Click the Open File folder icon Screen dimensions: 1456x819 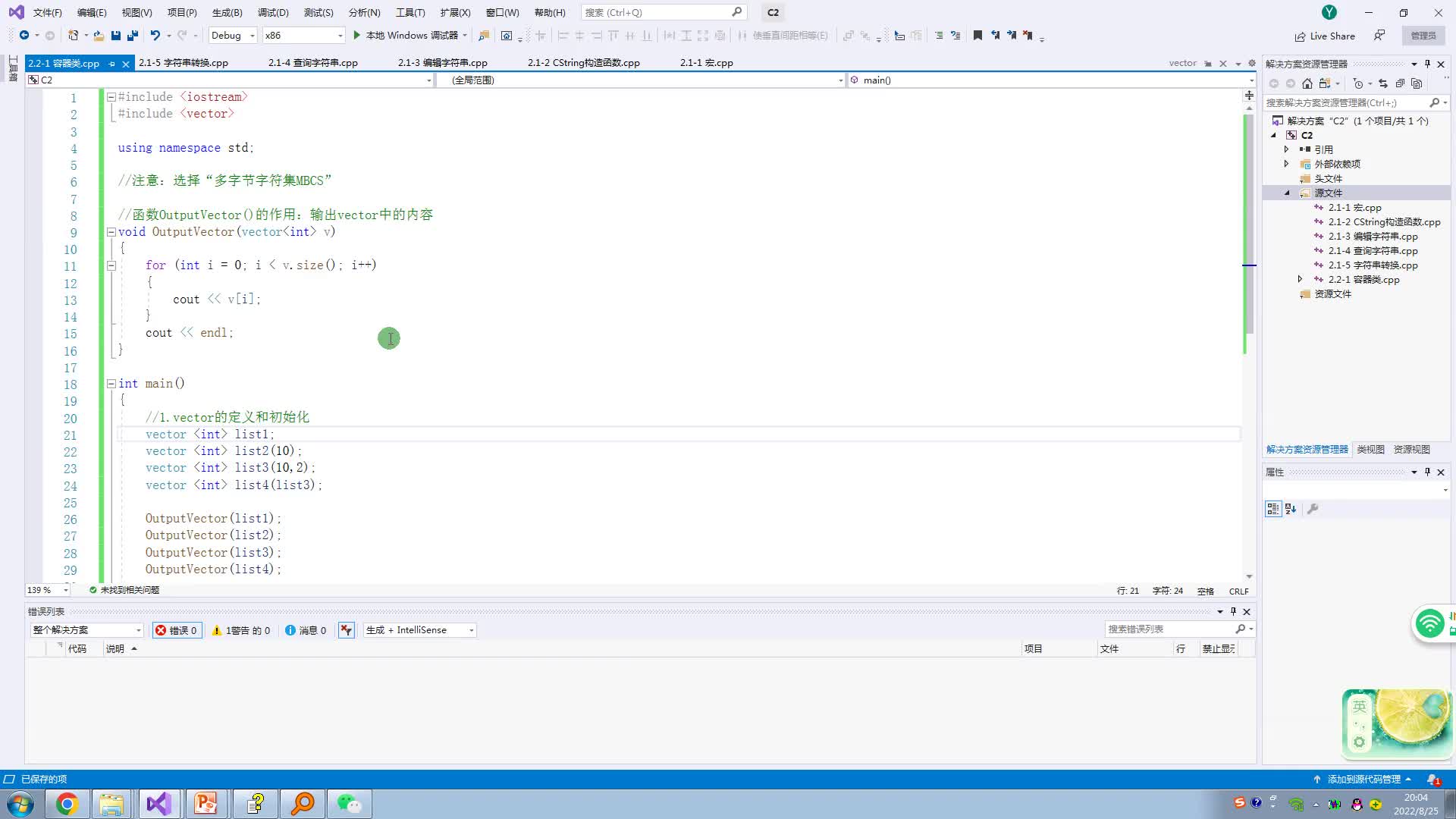pyautogui.click(x=99, y=35)
